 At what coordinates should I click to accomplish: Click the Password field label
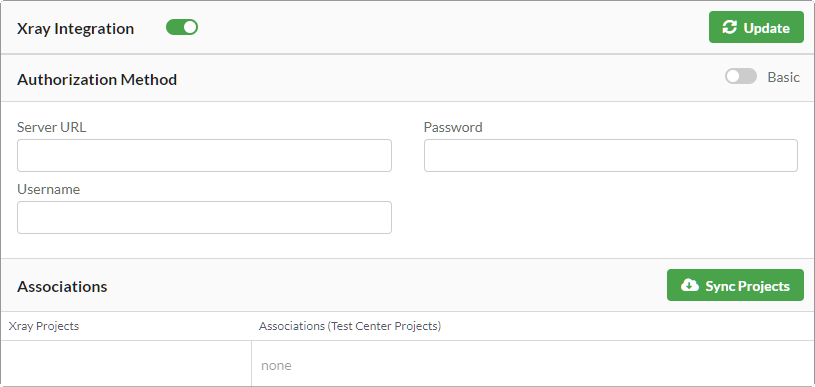453,127
